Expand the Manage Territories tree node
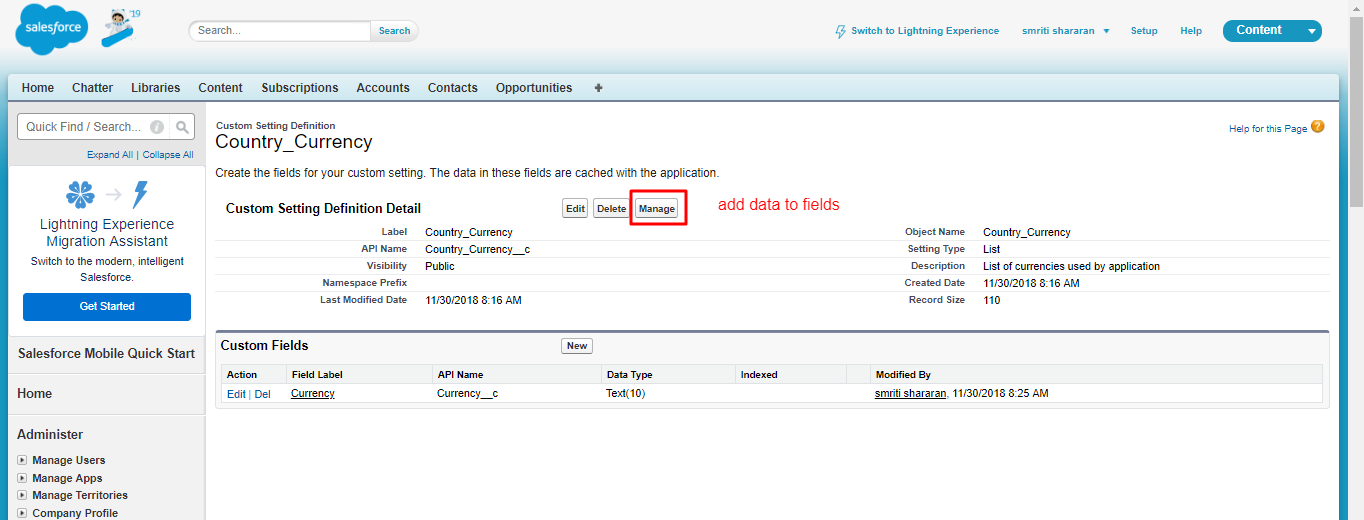Viewport: 1364px width, 520px height. 22,495
